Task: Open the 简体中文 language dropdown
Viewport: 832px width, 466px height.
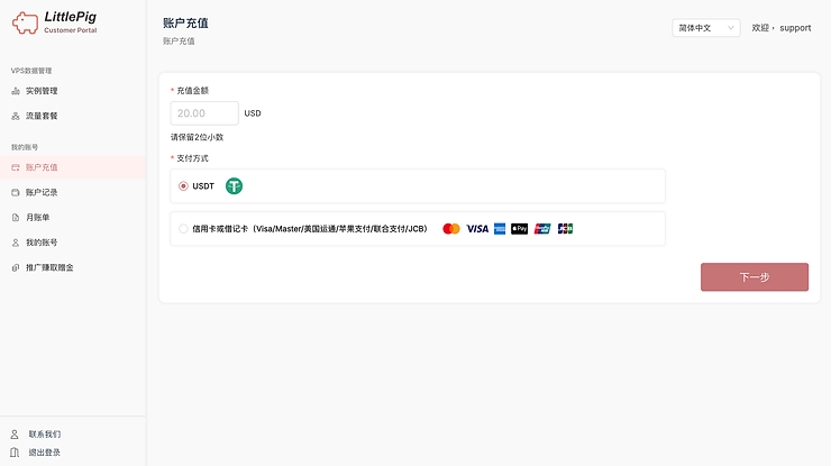Action: tap(705, 28)
